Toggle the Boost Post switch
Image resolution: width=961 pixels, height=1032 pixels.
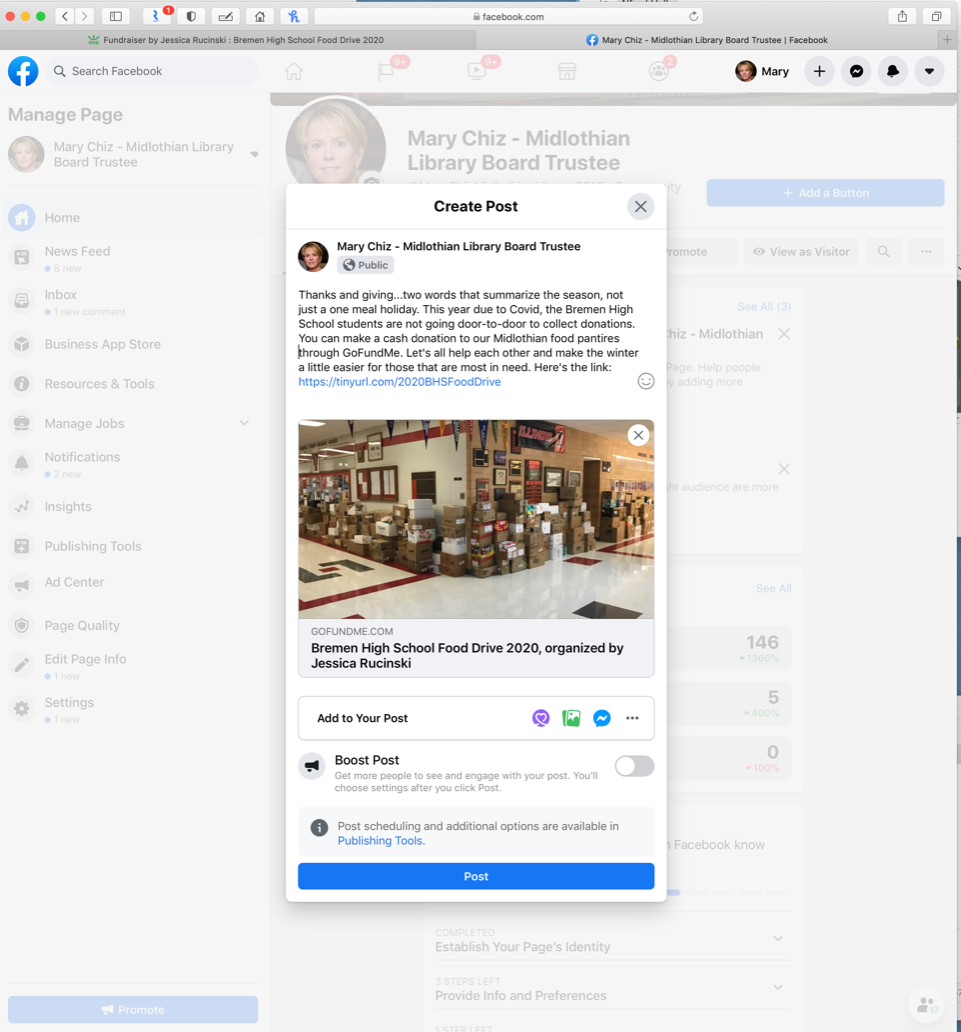(635, 766)
